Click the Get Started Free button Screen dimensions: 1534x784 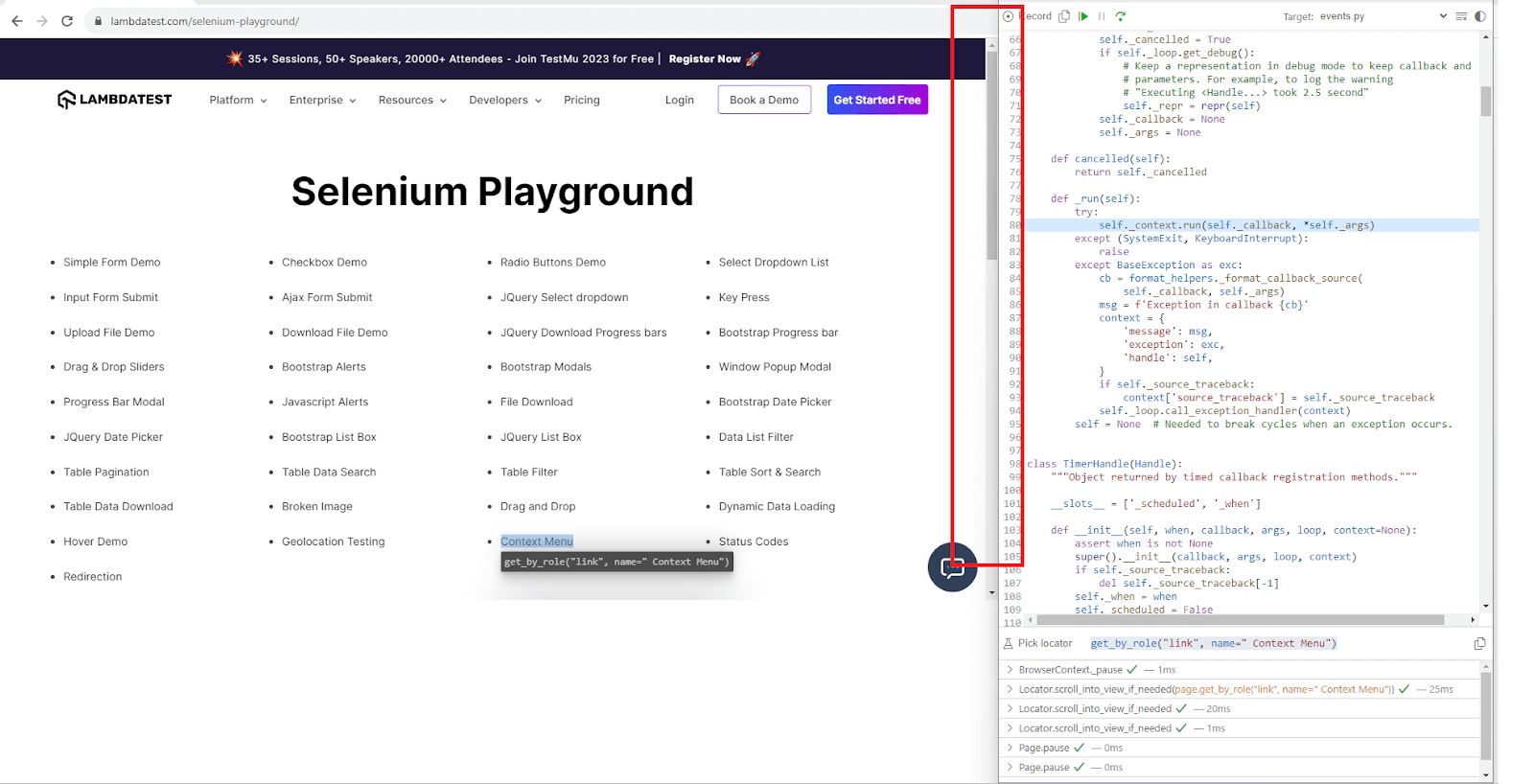(877, 100)
